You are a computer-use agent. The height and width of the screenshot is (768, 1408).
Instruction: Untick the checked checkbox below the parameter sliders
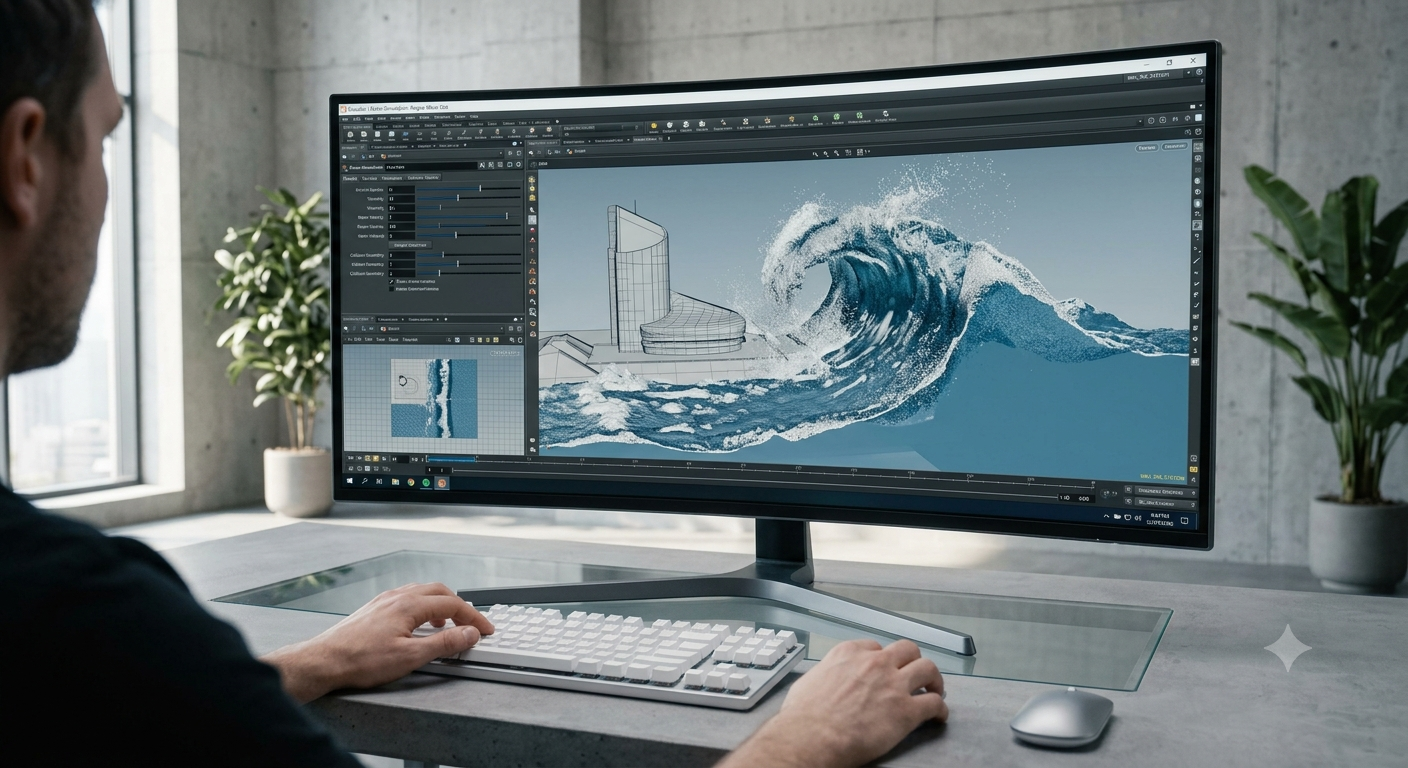(392, 281)
